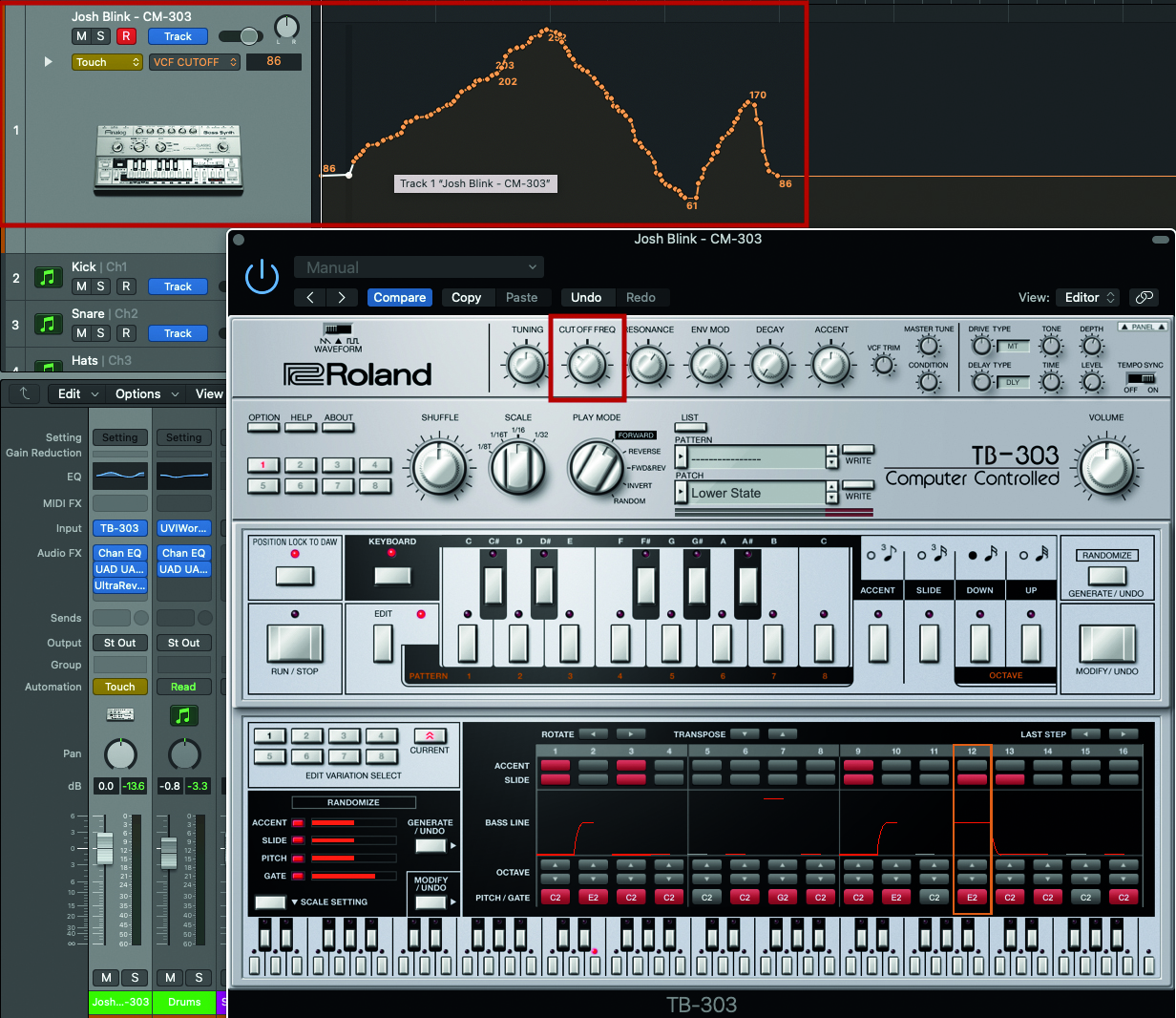Solo the Snare track
The width and height of the screenshot is (1176, 1018).
(100, 333)
